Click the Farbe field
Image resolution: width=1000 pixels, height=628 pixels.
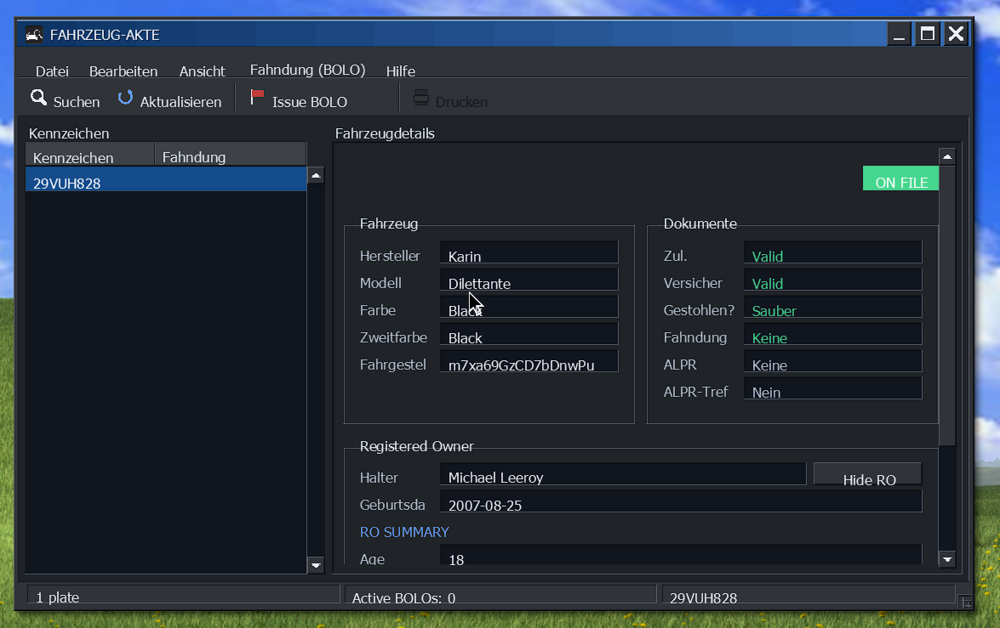click(x=529, y=309)
